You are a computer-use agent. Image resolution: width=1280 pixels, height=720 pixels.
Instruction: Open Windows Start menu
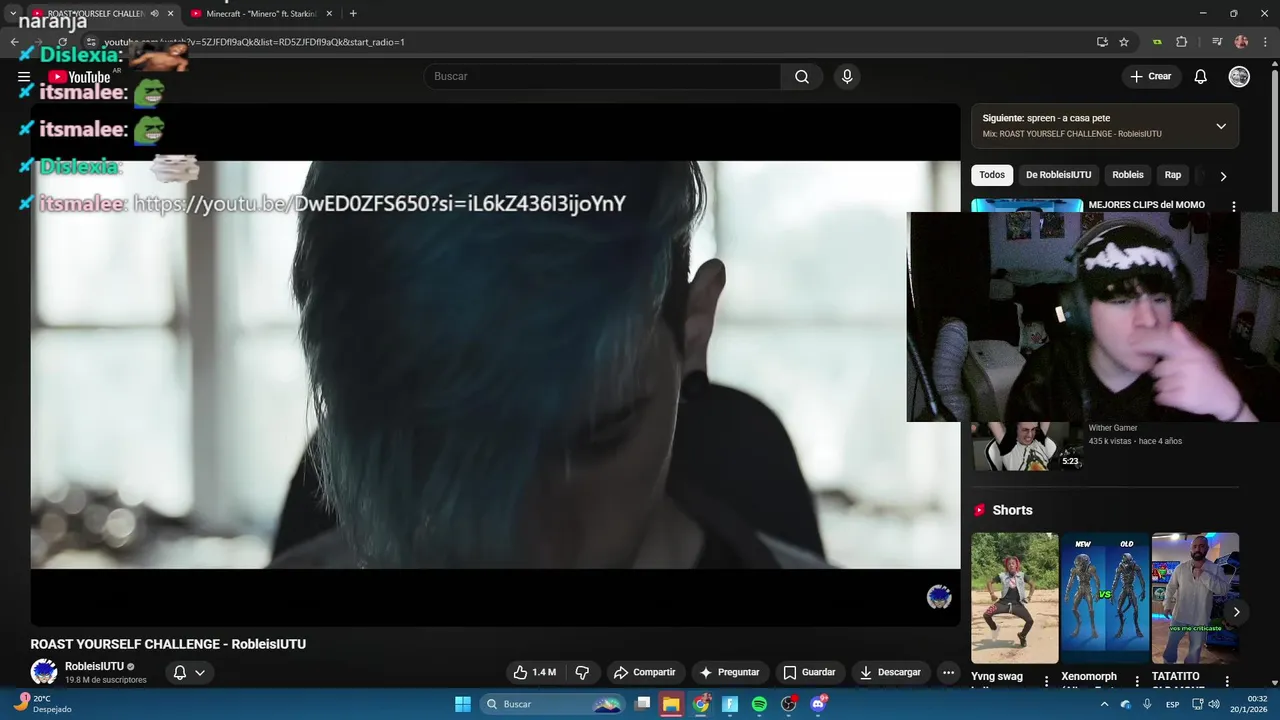tap(463, 704)
